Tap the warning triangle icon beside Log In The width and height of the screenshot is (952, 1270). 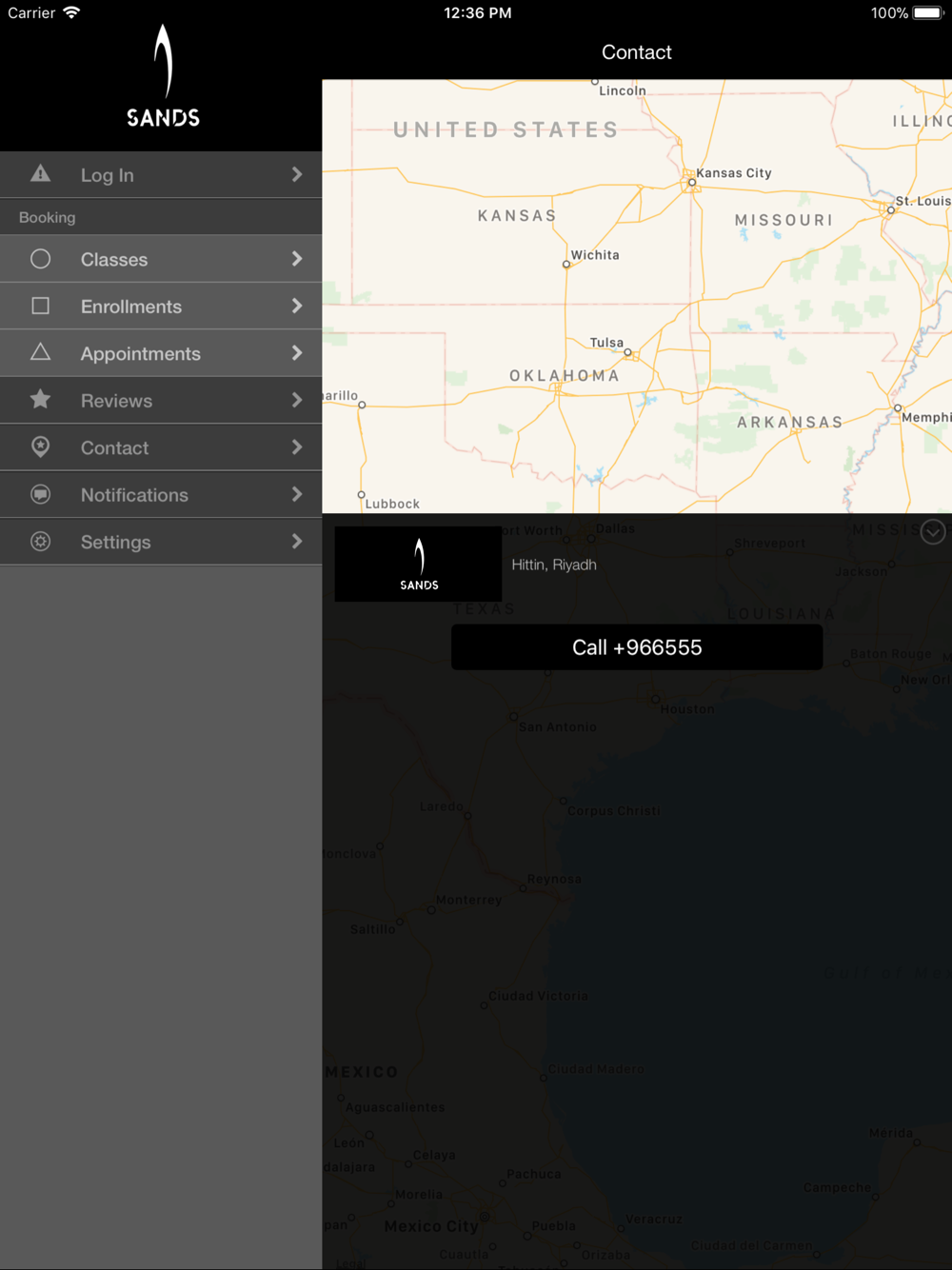point(40,173)
